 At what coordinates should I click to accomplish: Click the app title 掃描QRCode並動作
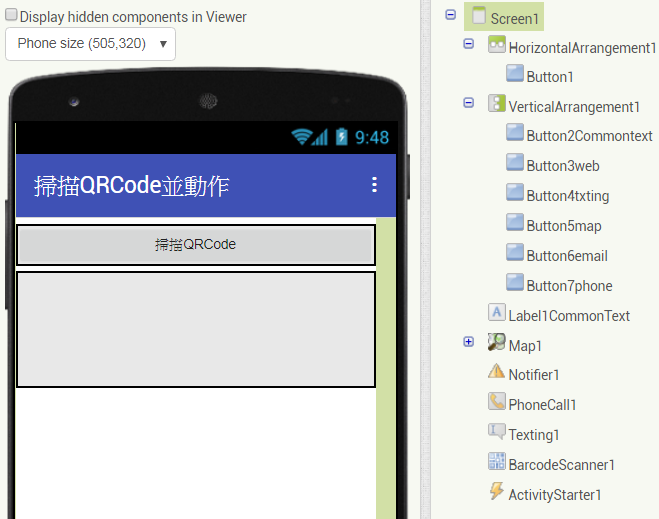[x=132, y=185]
